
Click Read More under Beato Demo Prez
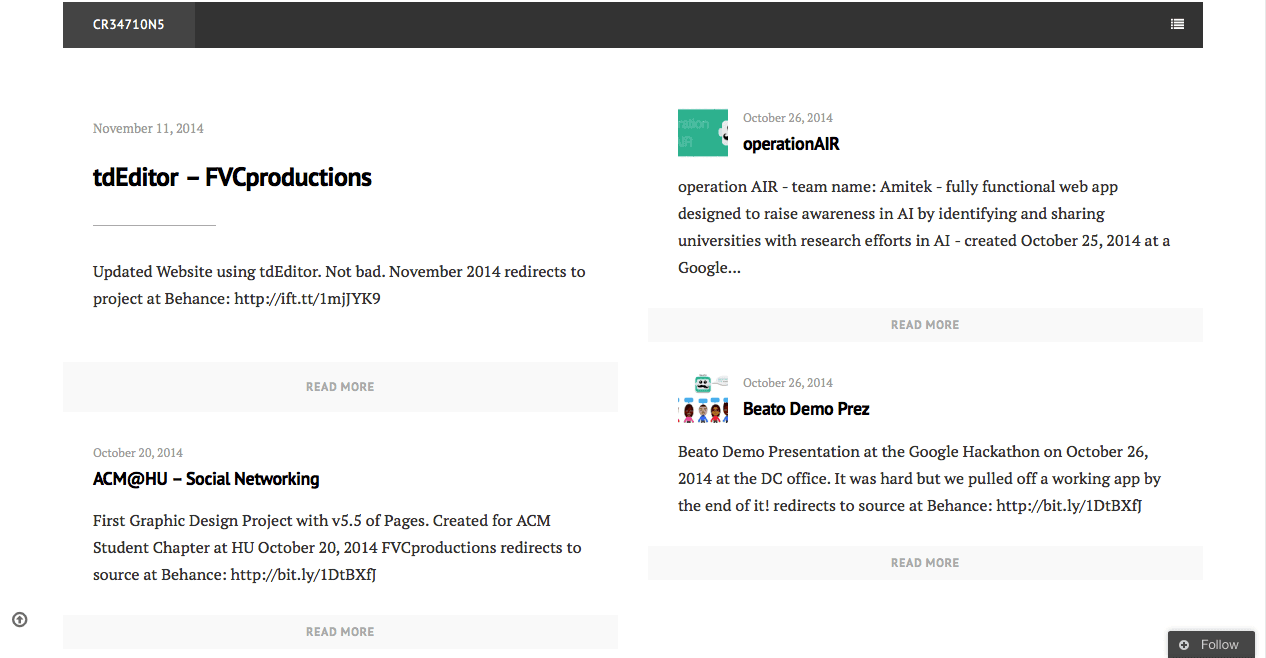pos(925,563)
